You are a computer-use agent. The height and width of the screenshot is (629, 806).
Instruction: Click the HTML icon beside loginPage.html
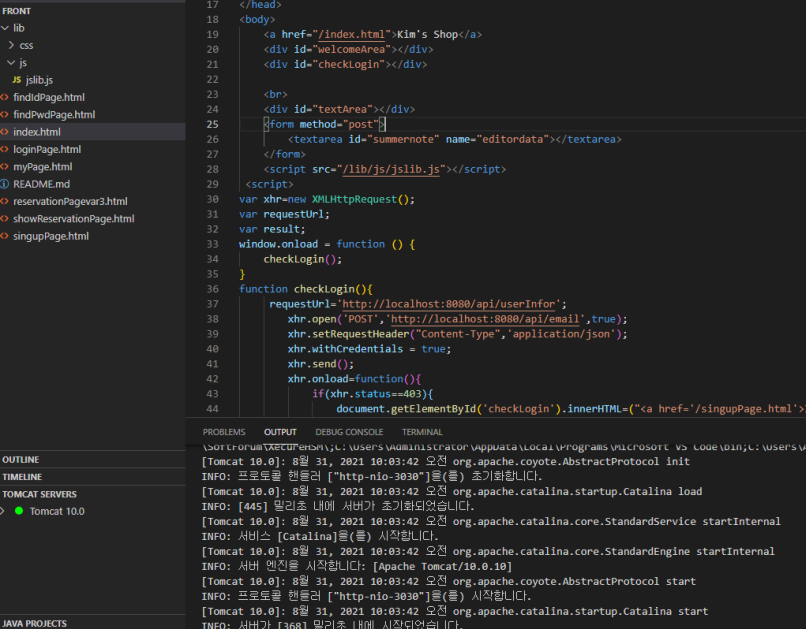coord(5,150)
